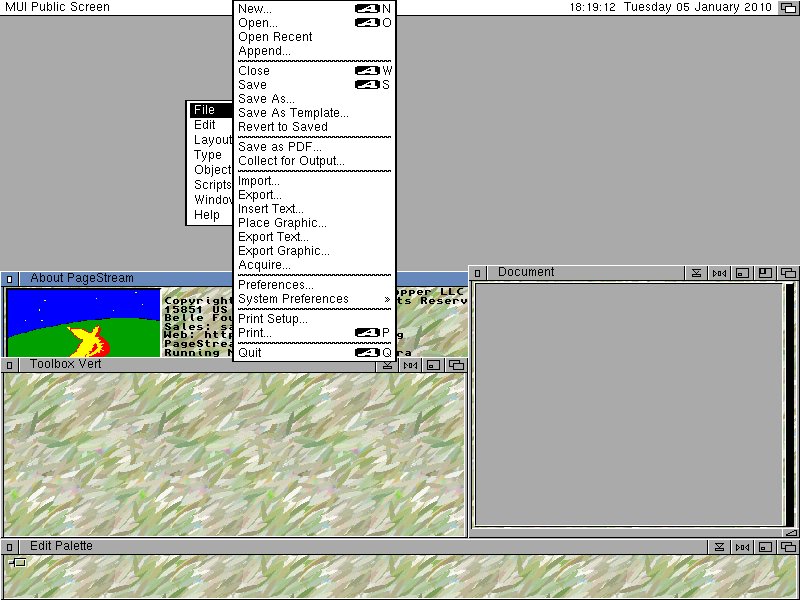Click Quit in the File menu
This screenshot has width=800, height=600.
point(250,353)
